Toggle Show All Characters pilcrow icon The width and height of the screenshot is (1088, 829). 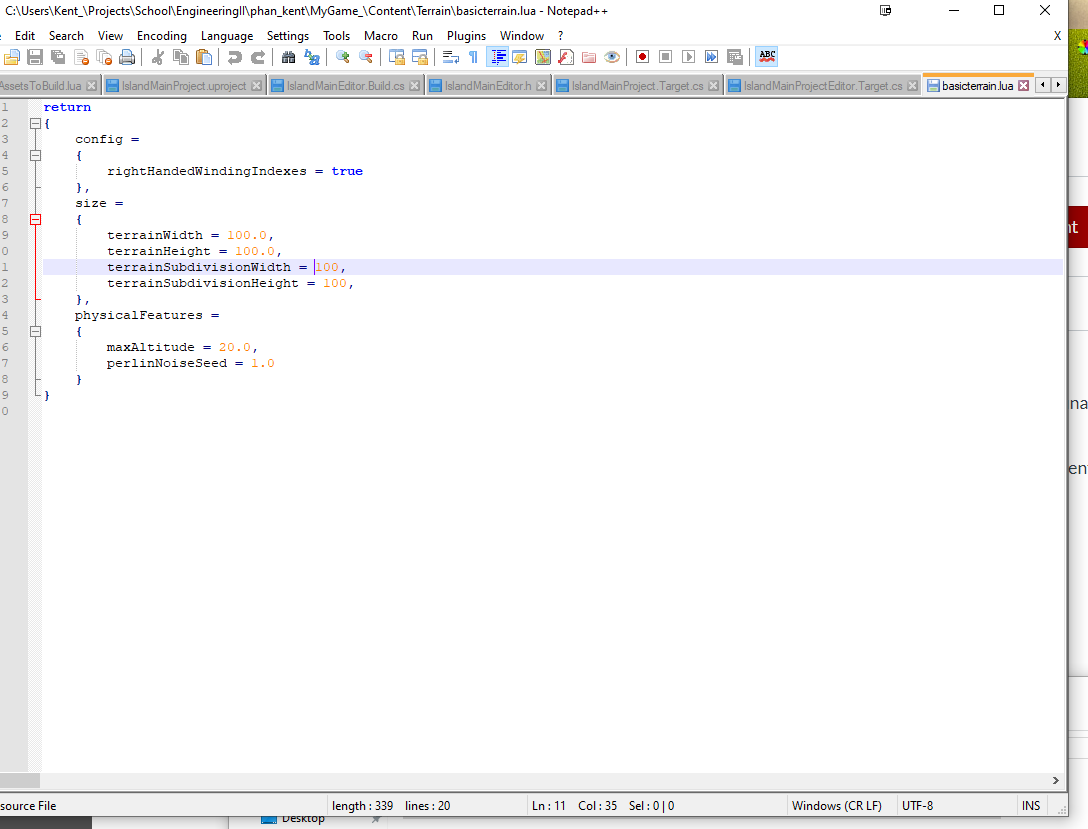click(473, 57)
